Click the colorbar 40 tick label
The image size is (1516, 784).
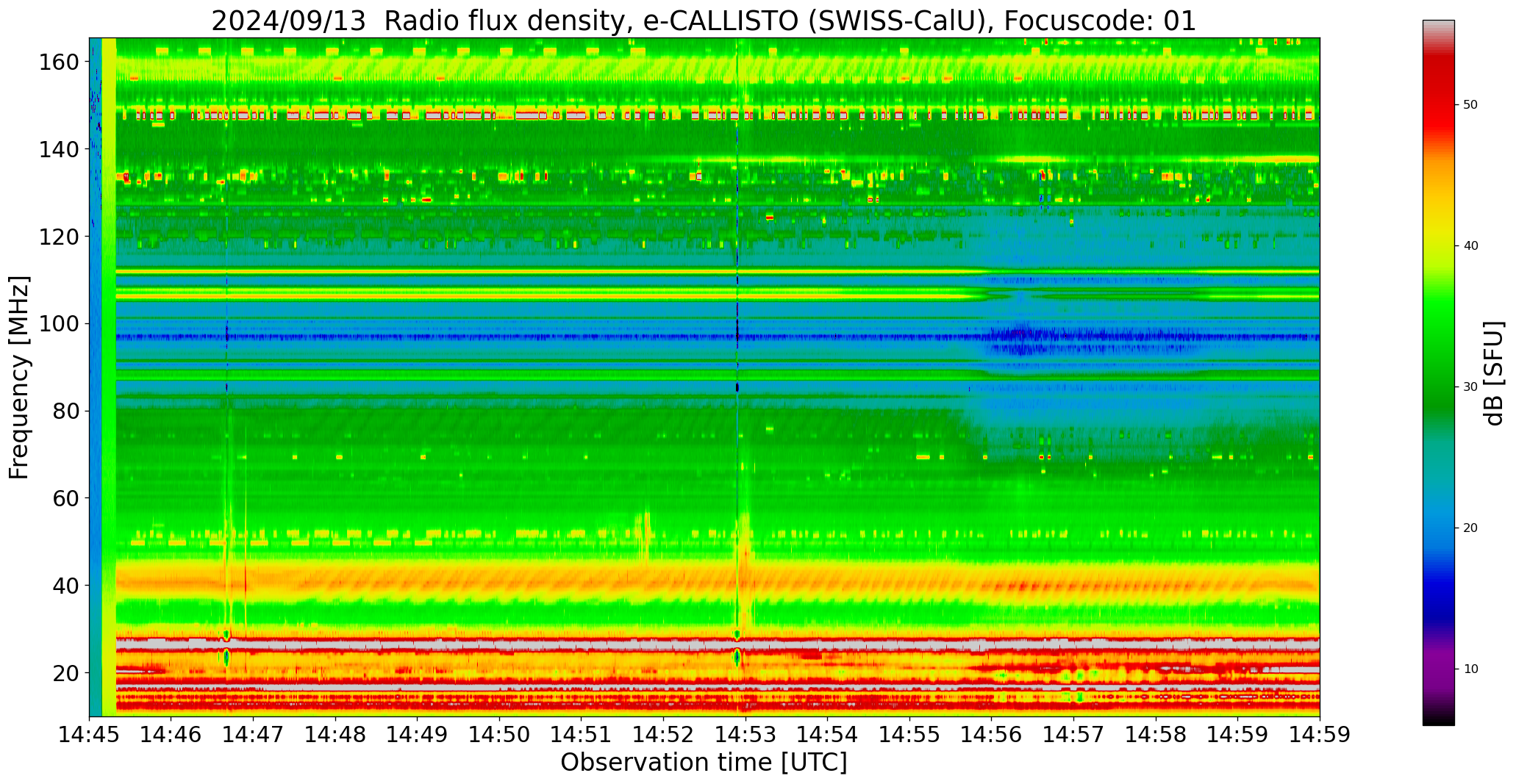[1470, 246]
